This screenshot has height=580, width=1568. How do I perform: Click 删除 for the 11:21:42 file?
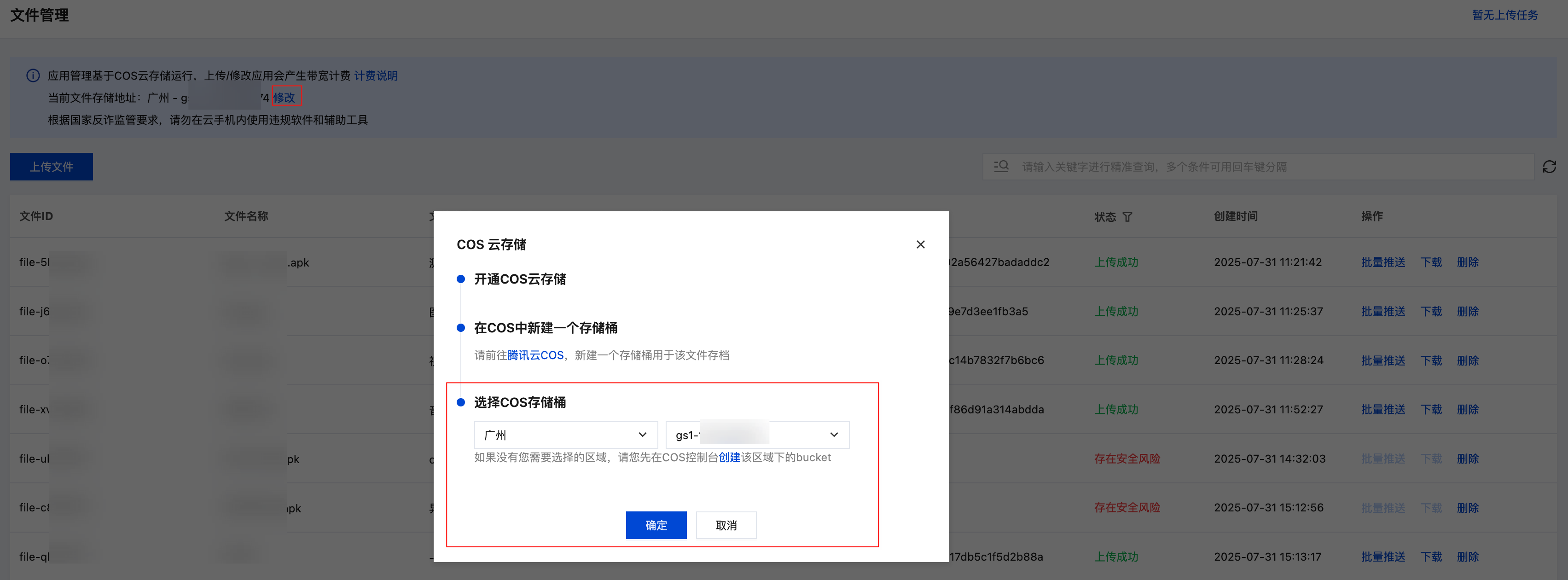click(x=1468, y=262)
